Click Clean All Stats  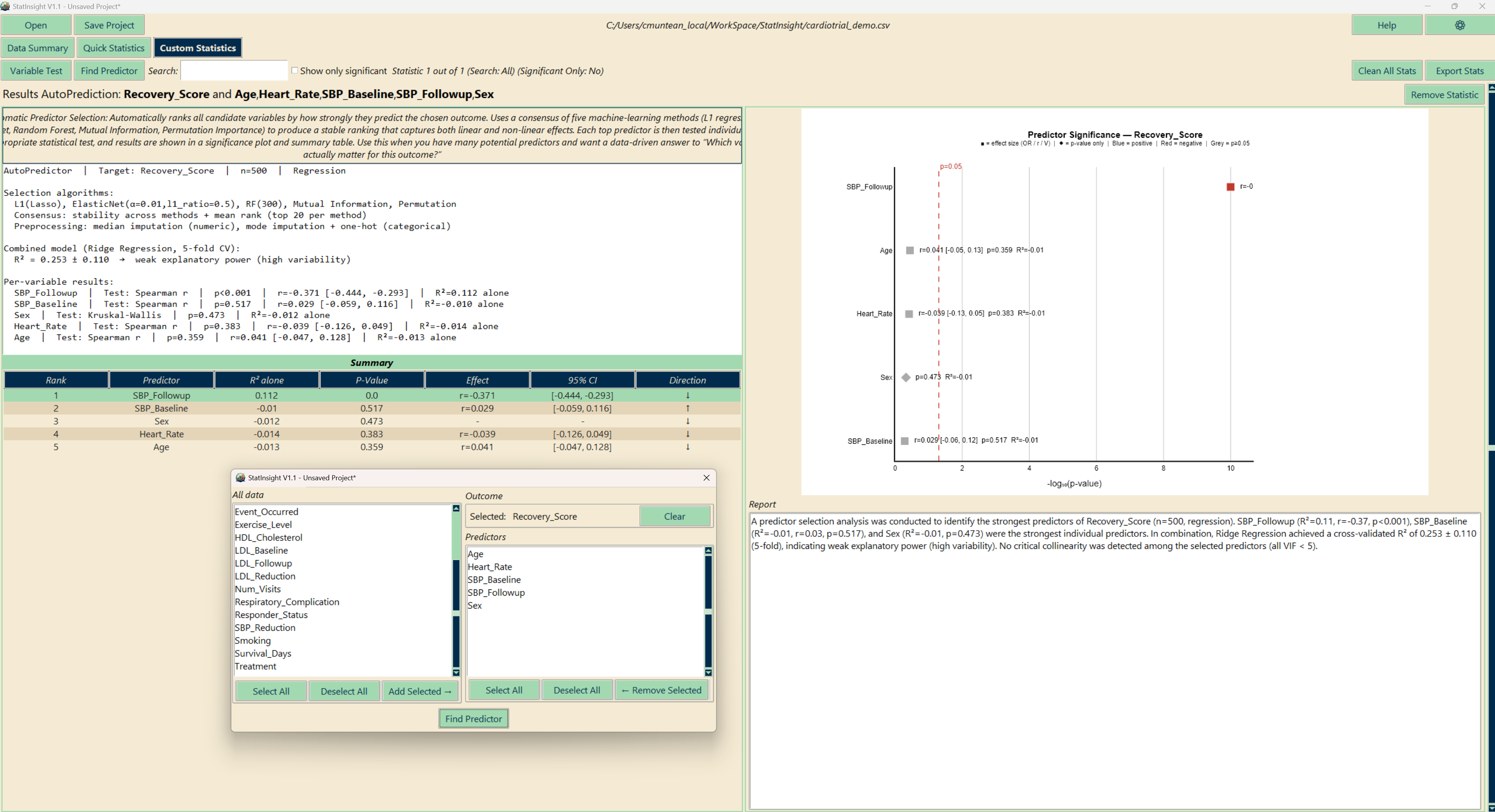[1387, 70]
